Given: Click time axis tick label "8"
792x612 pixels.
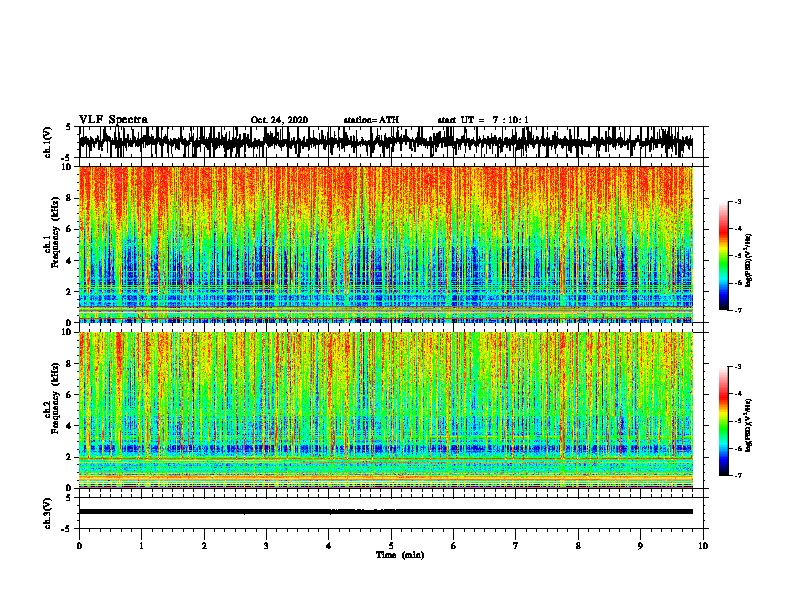Looking at the screenshot, I should pos(578,546).
